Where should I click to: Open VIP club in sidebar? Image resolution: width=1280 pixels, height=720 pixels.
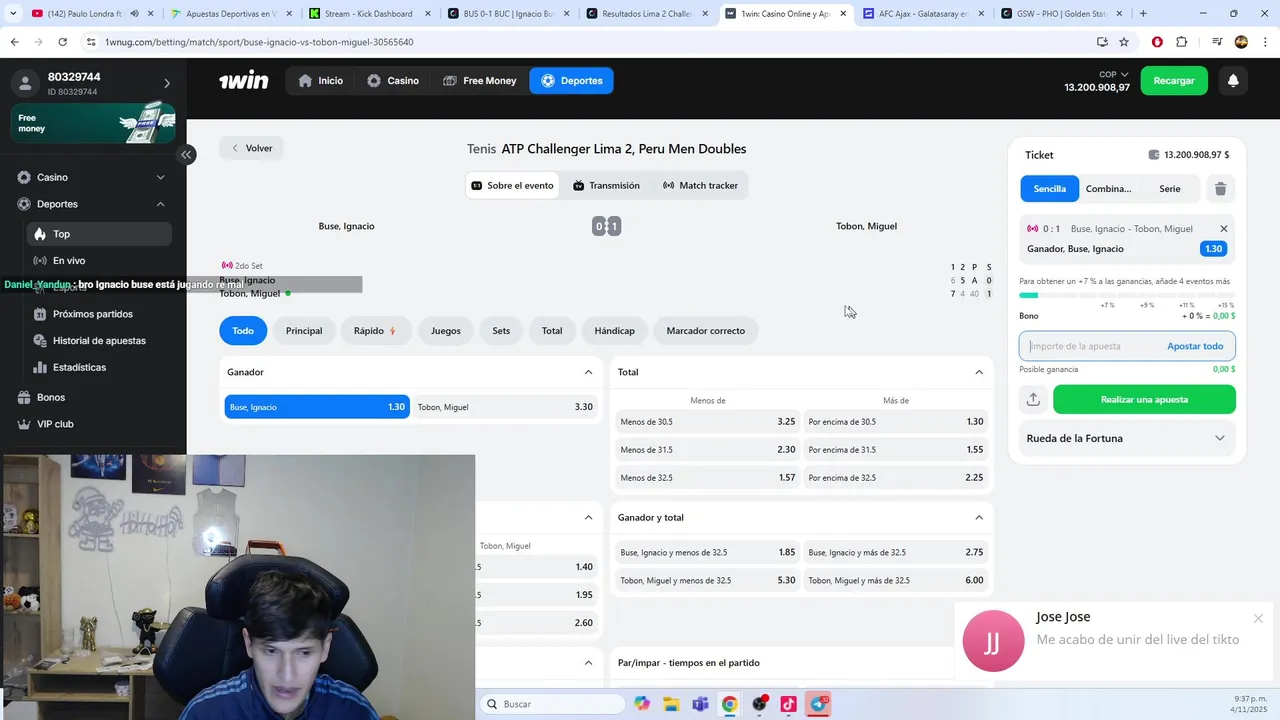click(55, 424)
